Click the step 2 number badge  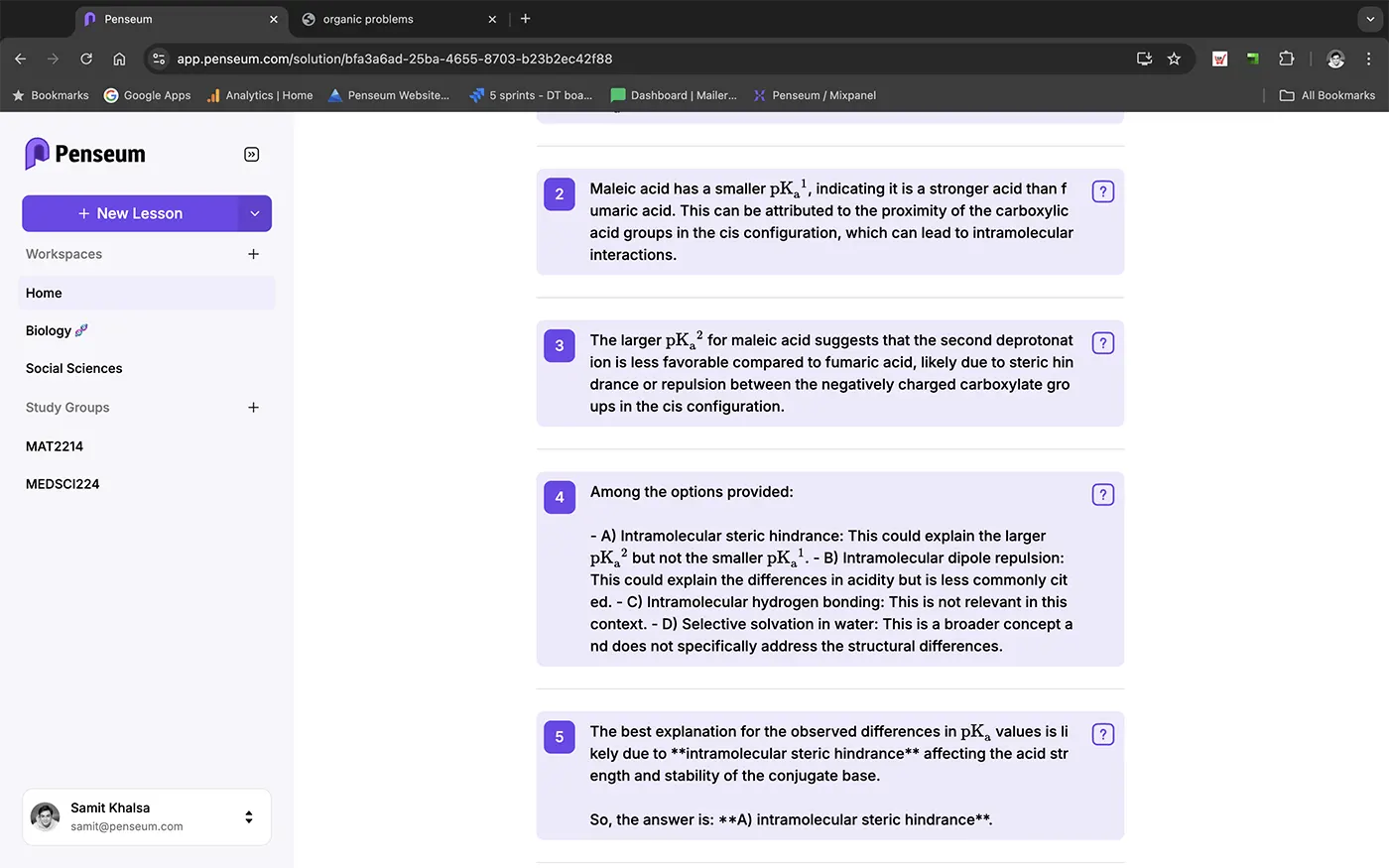point(560,194)
